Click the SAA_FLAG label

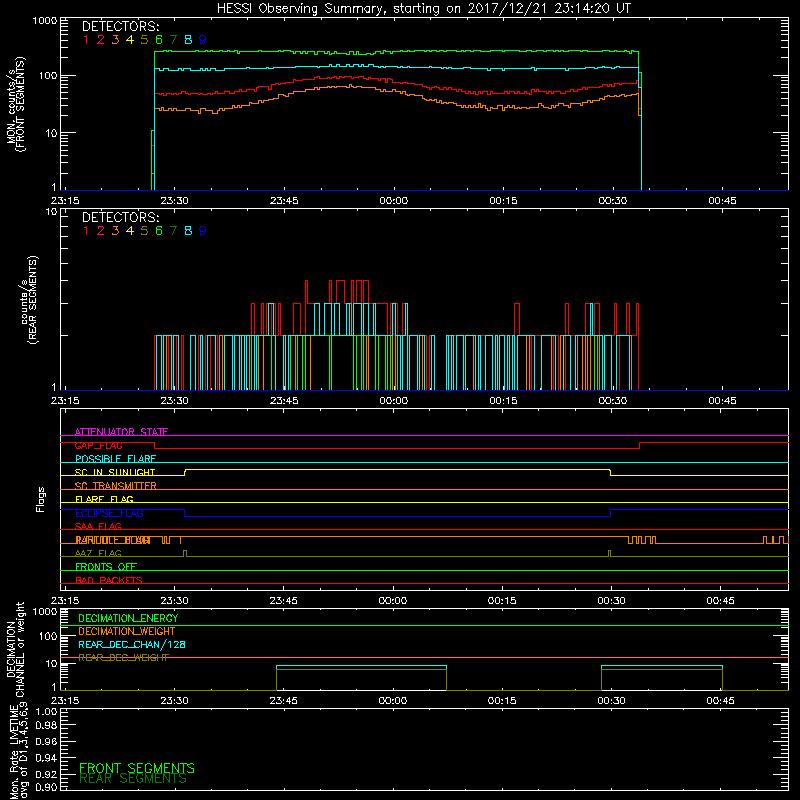tap(98, 526)
